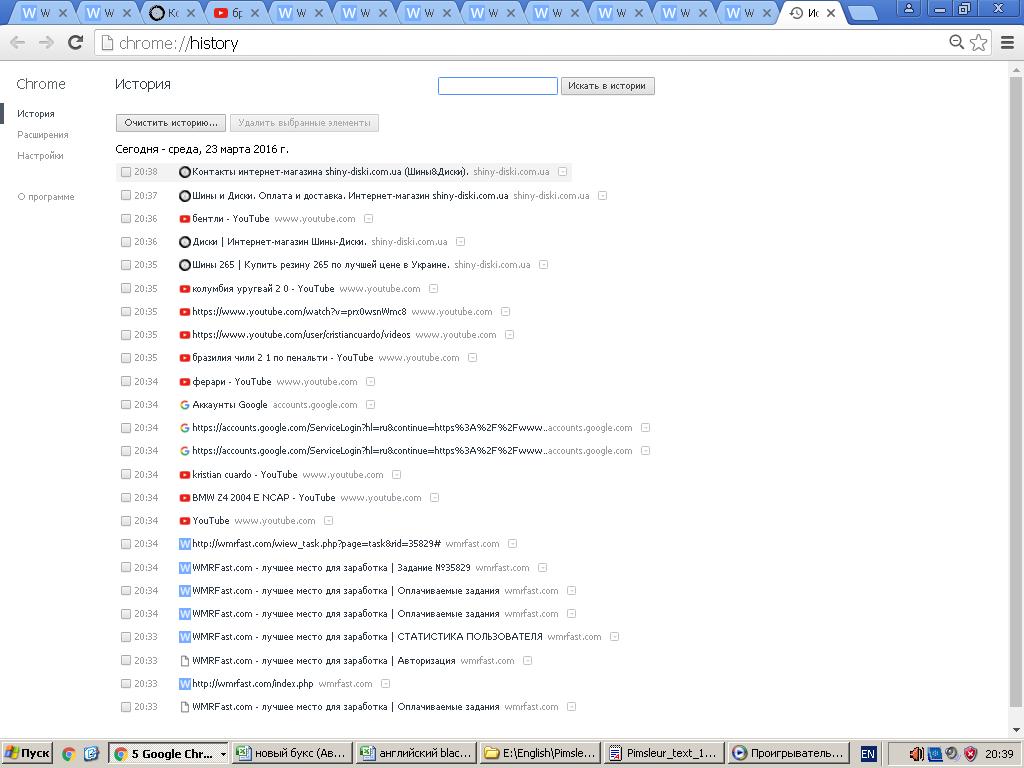Viewport: 1024px width, 768px height.
Task: Tick checkbox for 'бразилия чили 2 1' row
Action: coord(126,358)
